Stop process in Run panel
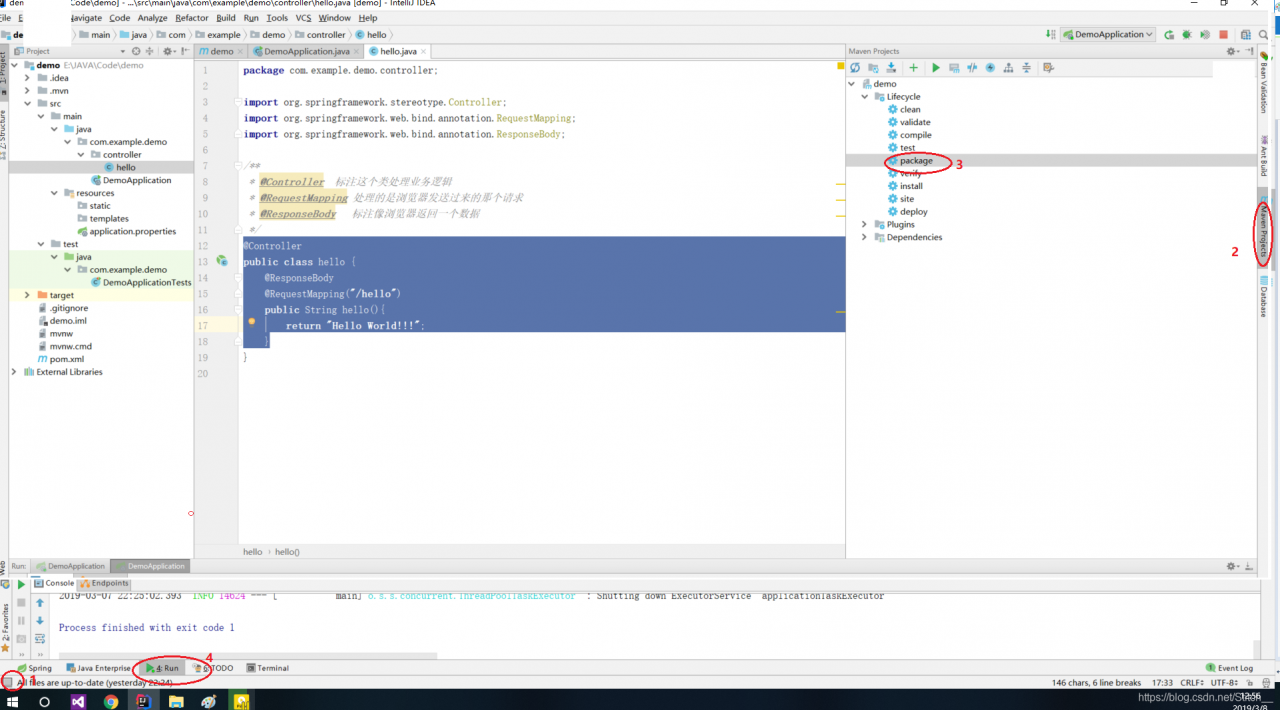The width and height of the screenshot is (1280, 710). point(21,603)
